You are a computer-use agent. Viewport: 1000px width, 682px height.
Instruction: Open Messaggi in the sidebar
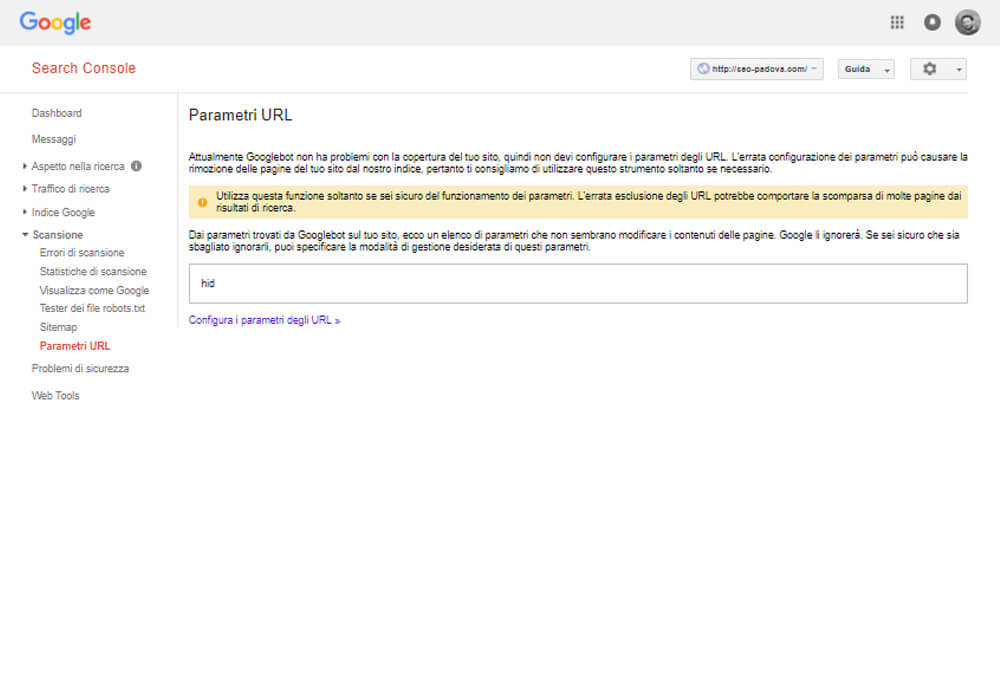click(54, 139)
